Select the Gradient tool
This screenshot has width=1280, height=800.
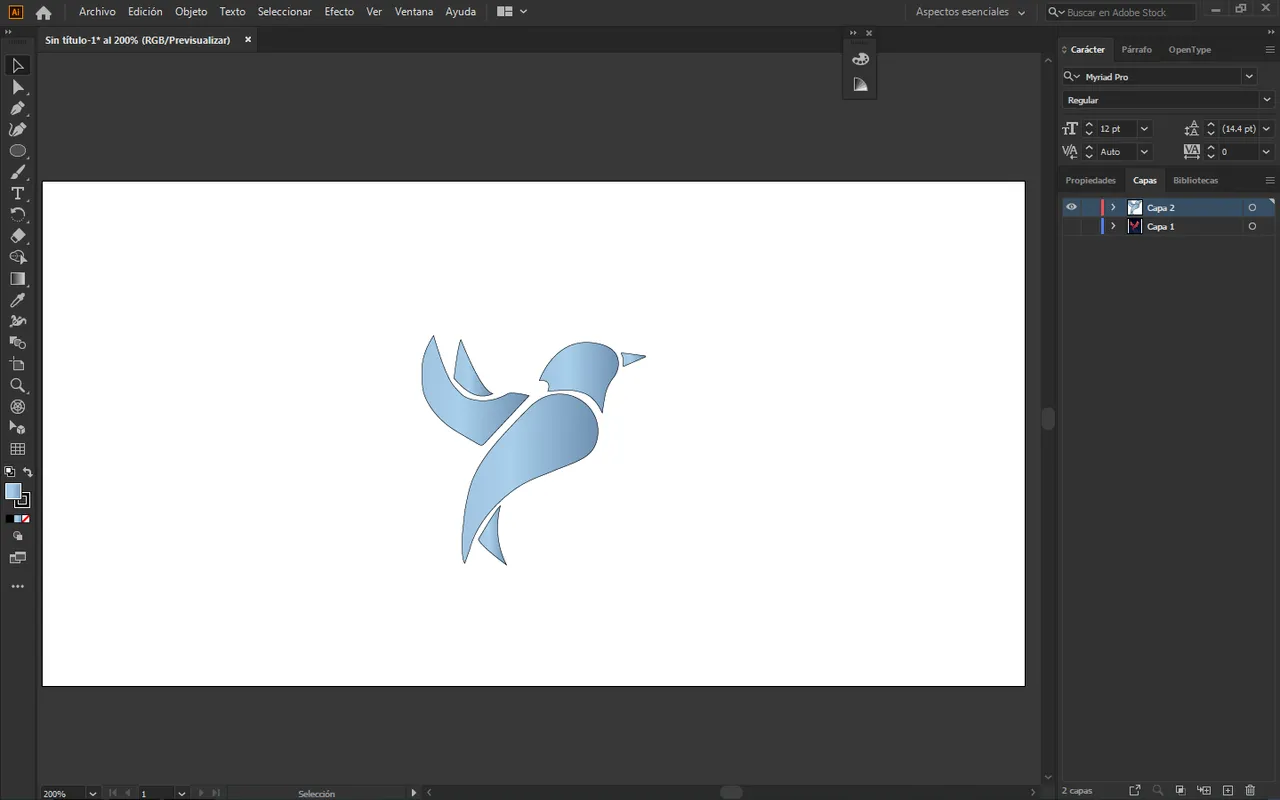click(18, 279)
